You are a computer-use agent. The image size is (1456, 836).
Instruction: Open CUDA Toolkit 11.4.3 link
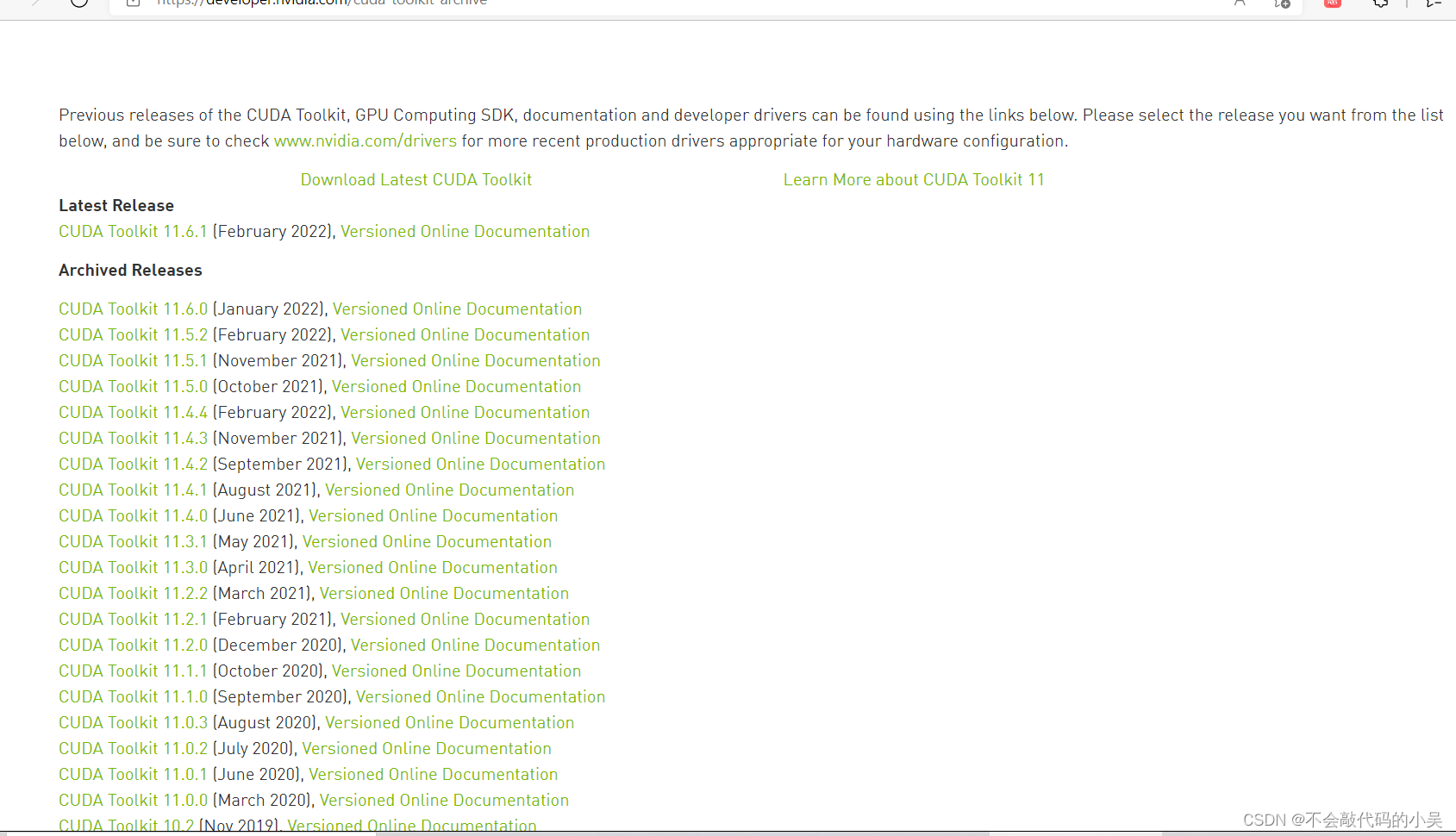click(134, 439)
